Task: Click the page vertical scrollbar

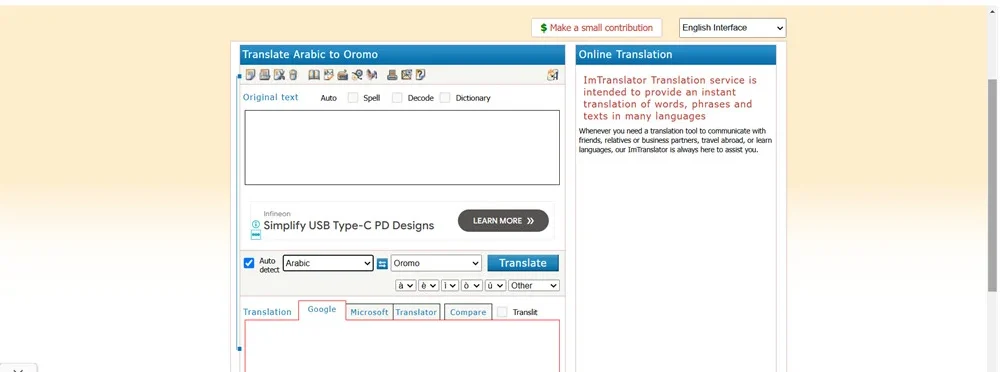Action: pos(993,185)
